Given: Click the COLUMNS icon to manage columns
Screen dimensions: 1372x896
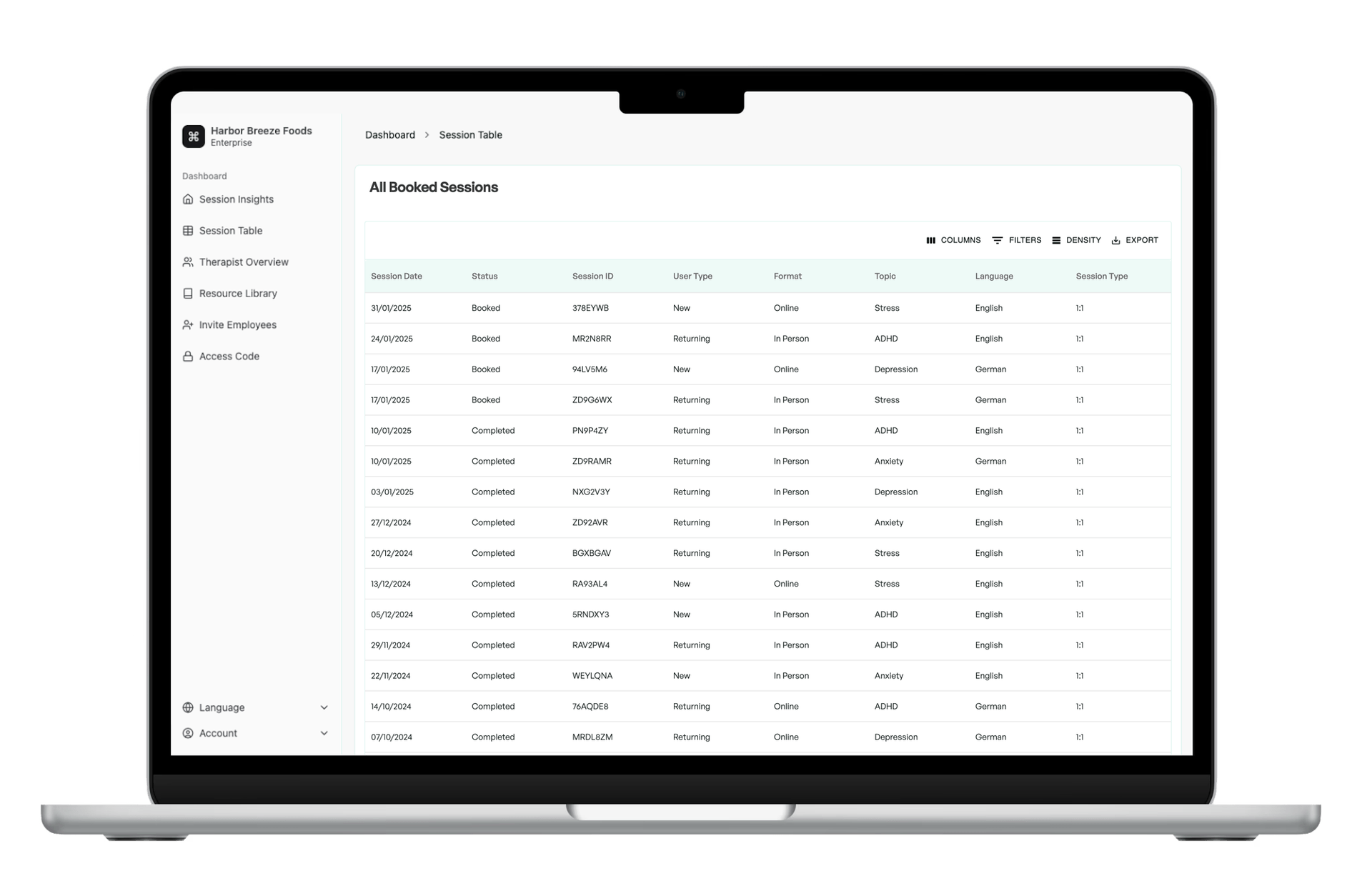Looking at the screenshot, I should (930, 239).
